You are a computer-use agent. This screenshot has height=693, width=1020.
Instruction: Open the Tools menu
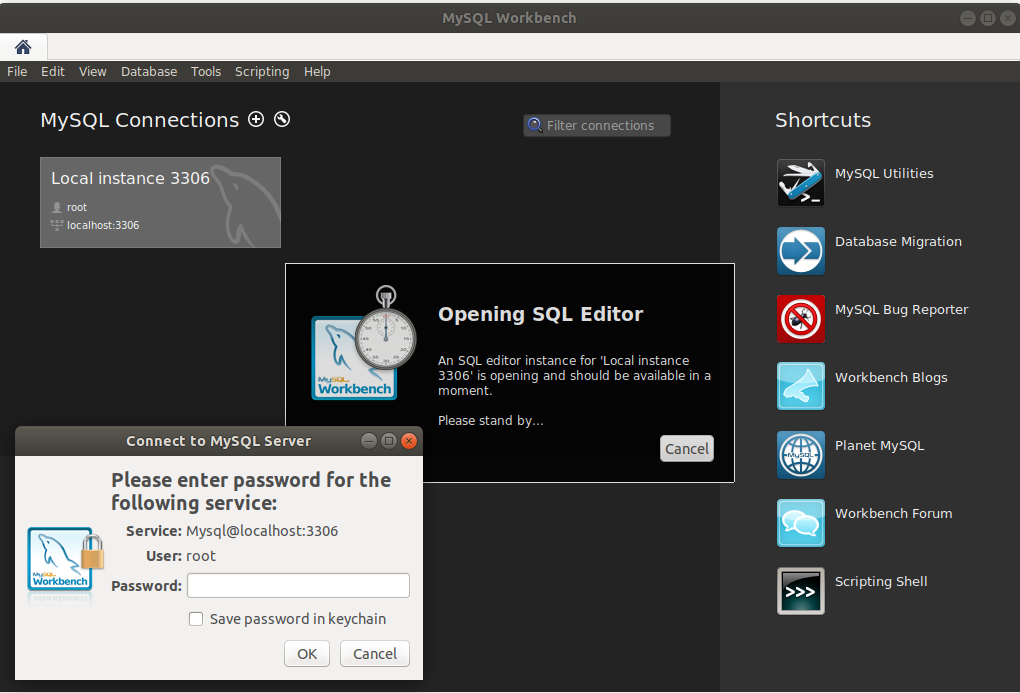tap(206, 72)
